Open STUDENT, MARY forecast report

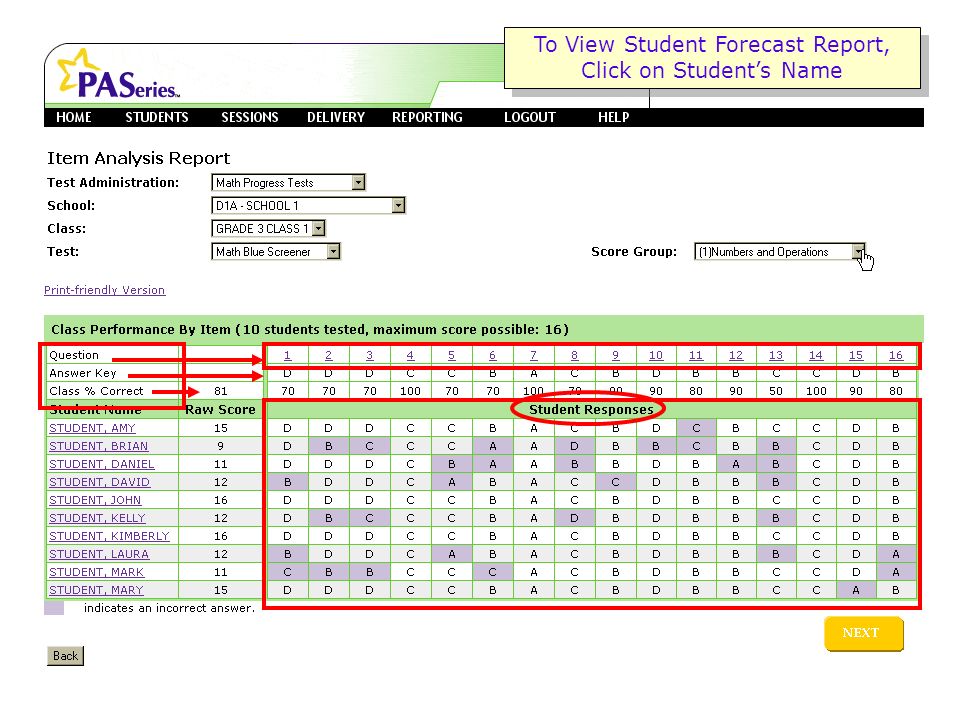pos(96,590)
